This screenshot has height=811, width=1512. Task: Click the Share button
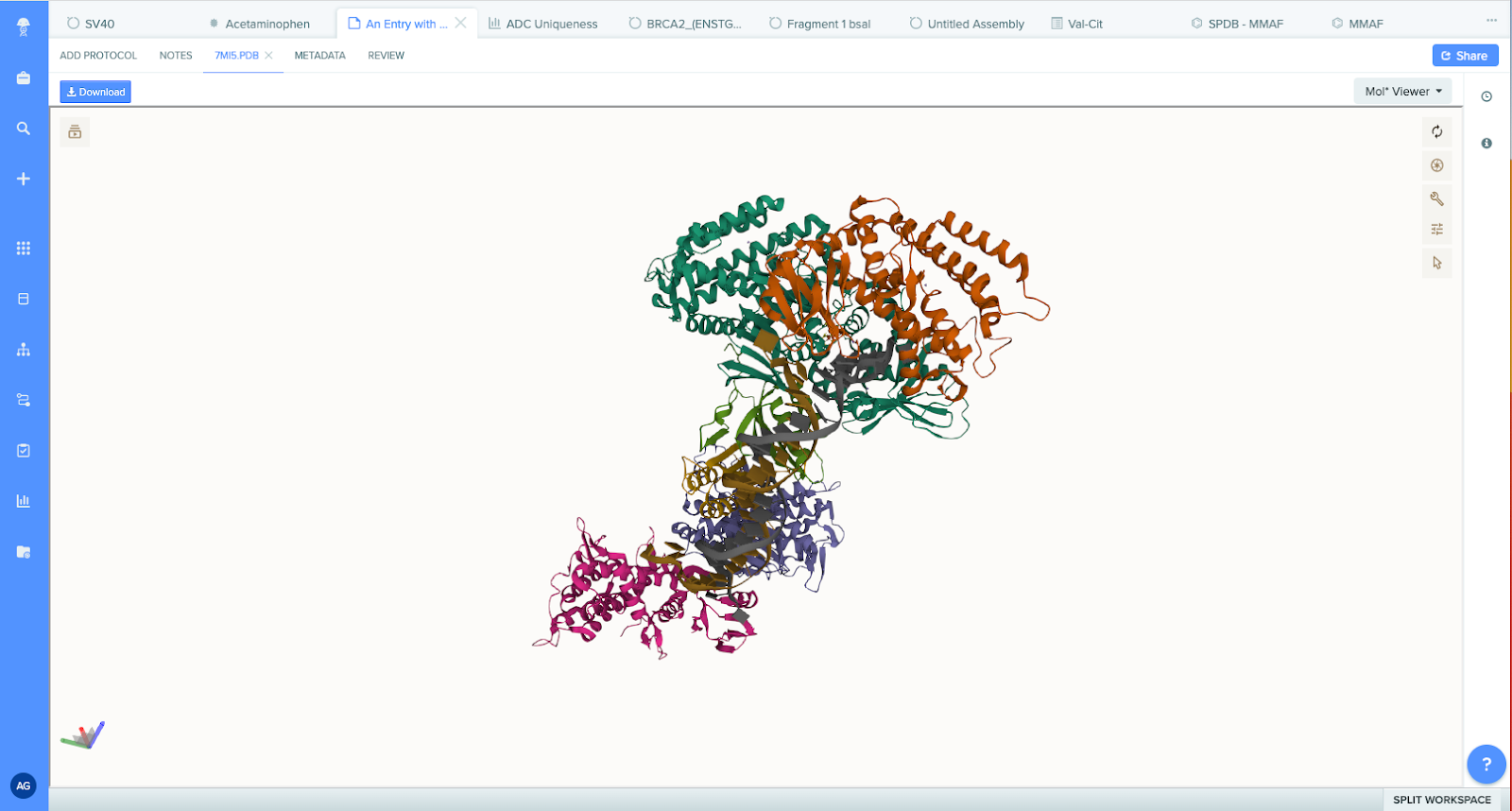[x=1465, y=56]
